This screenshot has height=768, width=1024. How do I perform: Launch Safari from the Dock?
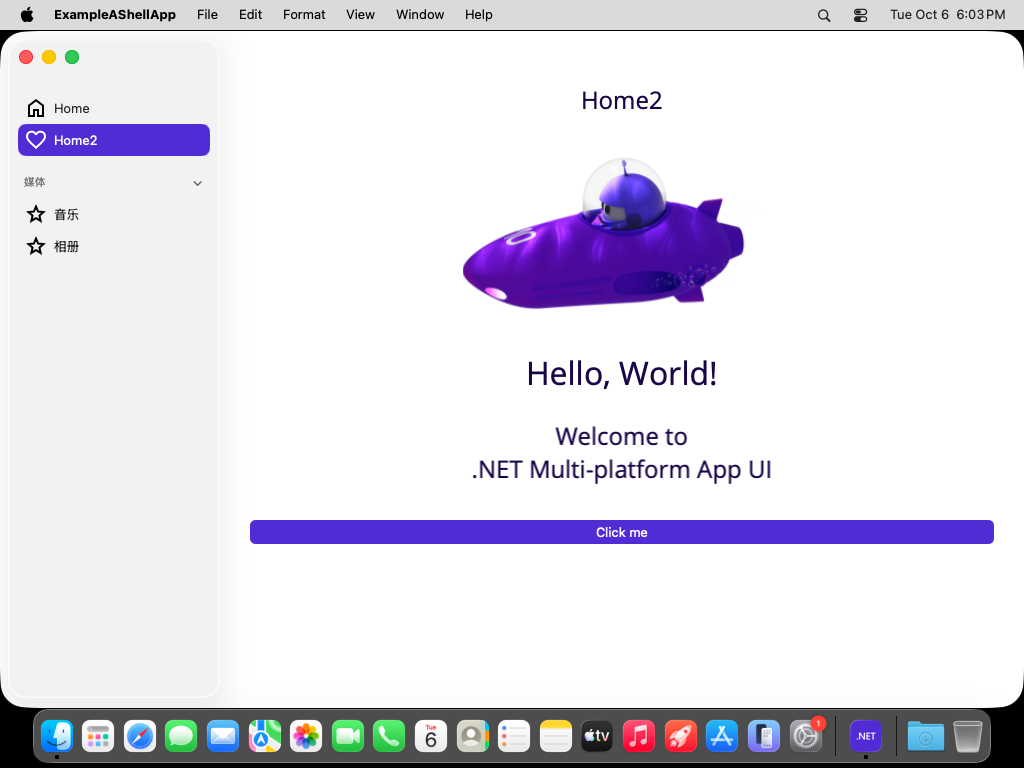(x=140, y=736)
